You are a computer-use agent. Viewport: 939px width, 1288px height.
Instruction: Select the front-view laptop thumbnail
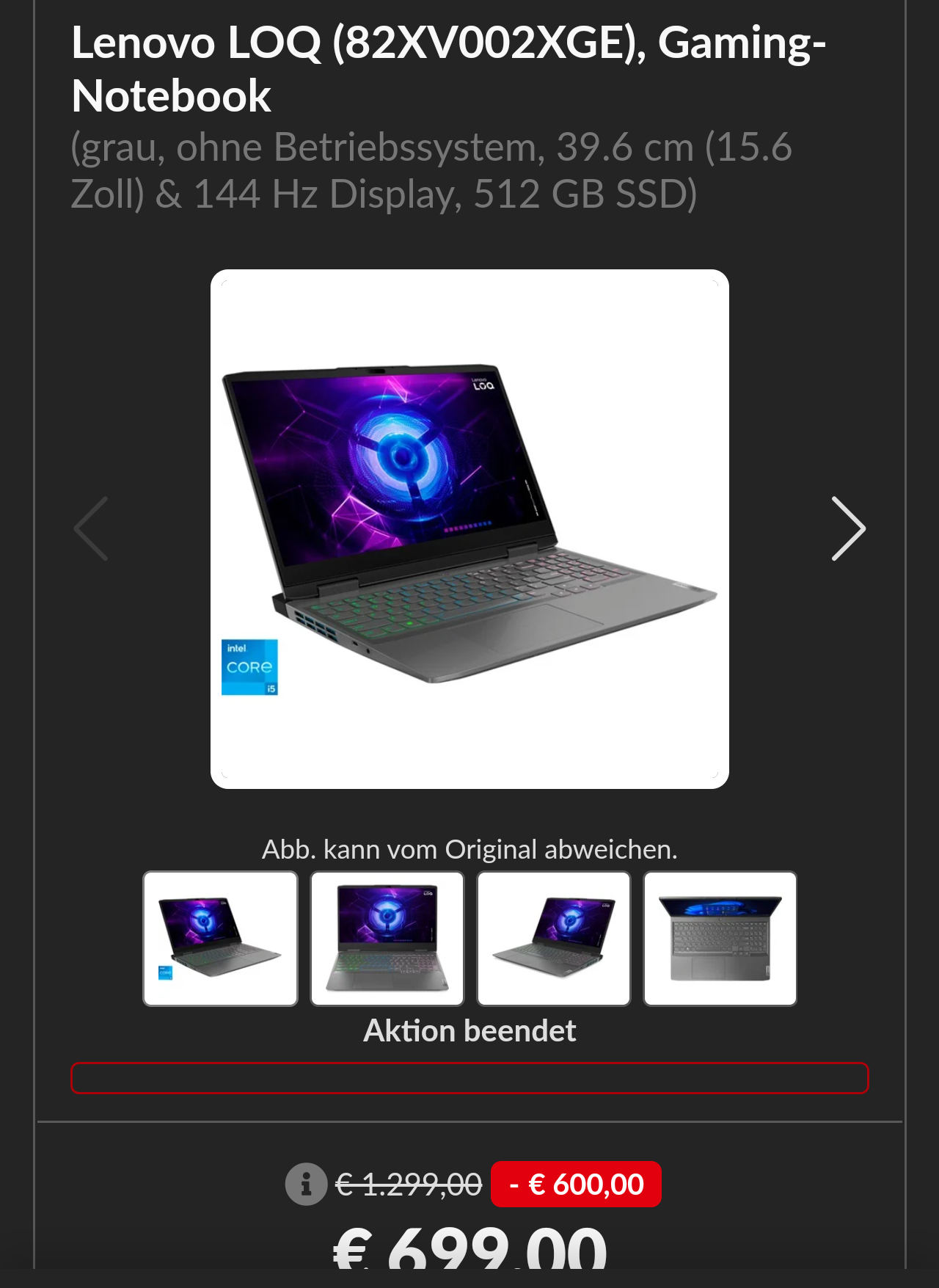tap(387, 938)
